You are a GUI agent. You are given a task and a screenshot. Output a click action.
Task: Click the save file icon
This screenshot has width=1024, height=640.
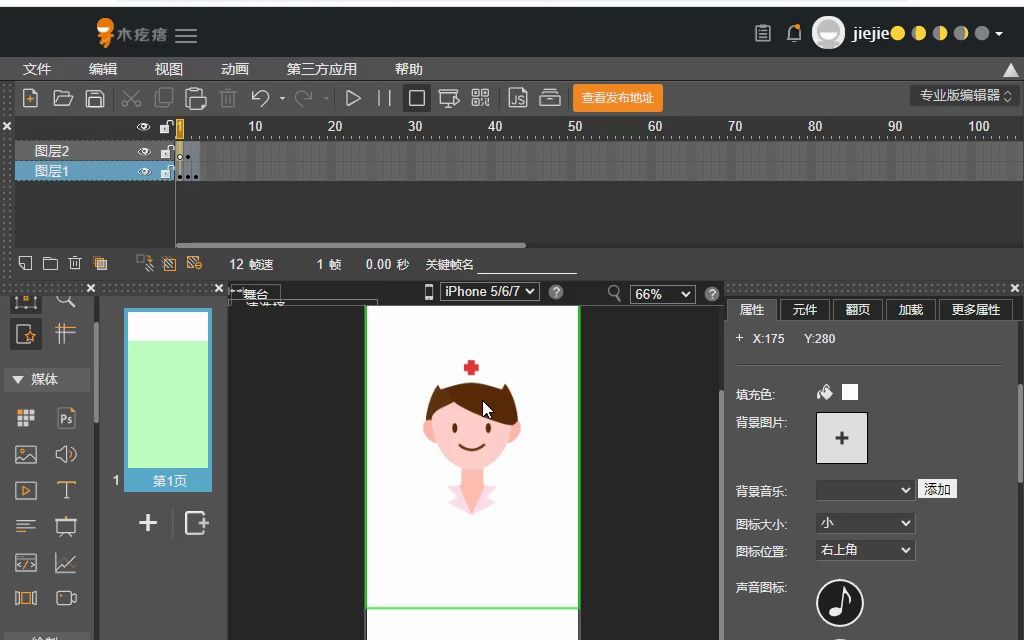click(95, 98)
